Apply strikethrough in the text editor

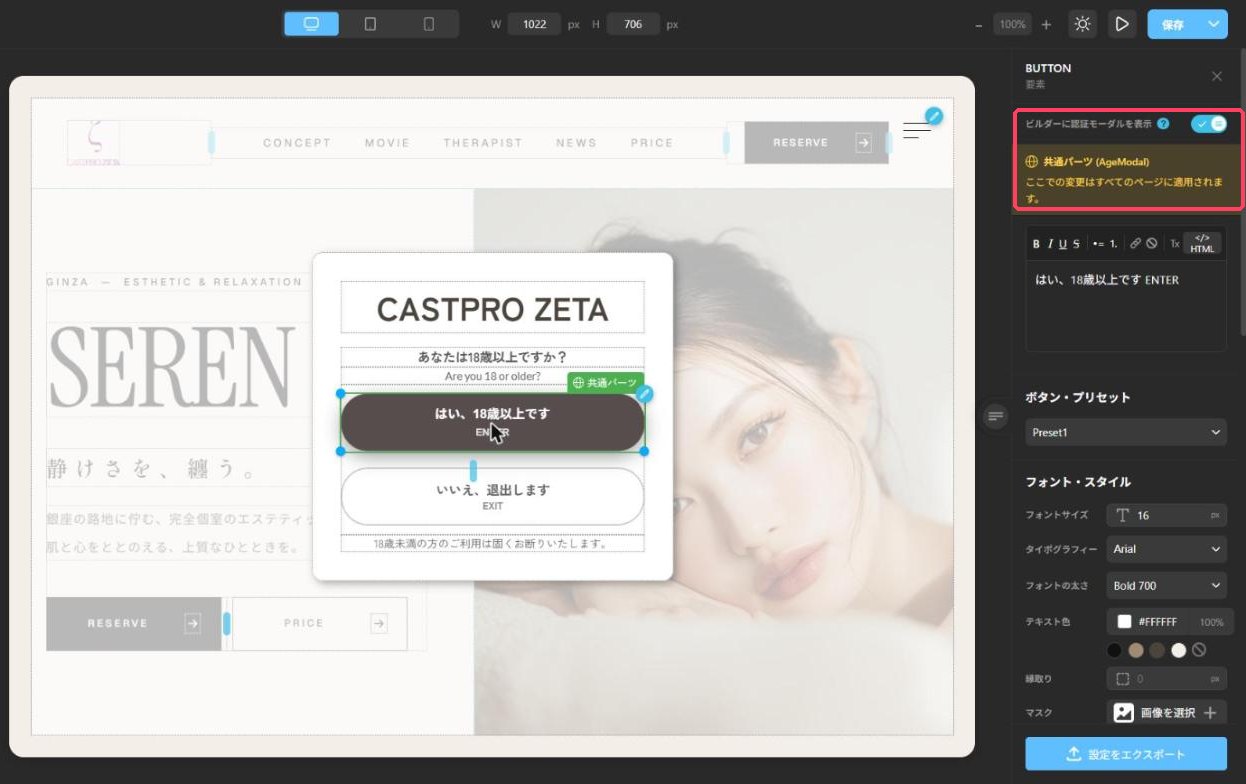click(1075, 243)
